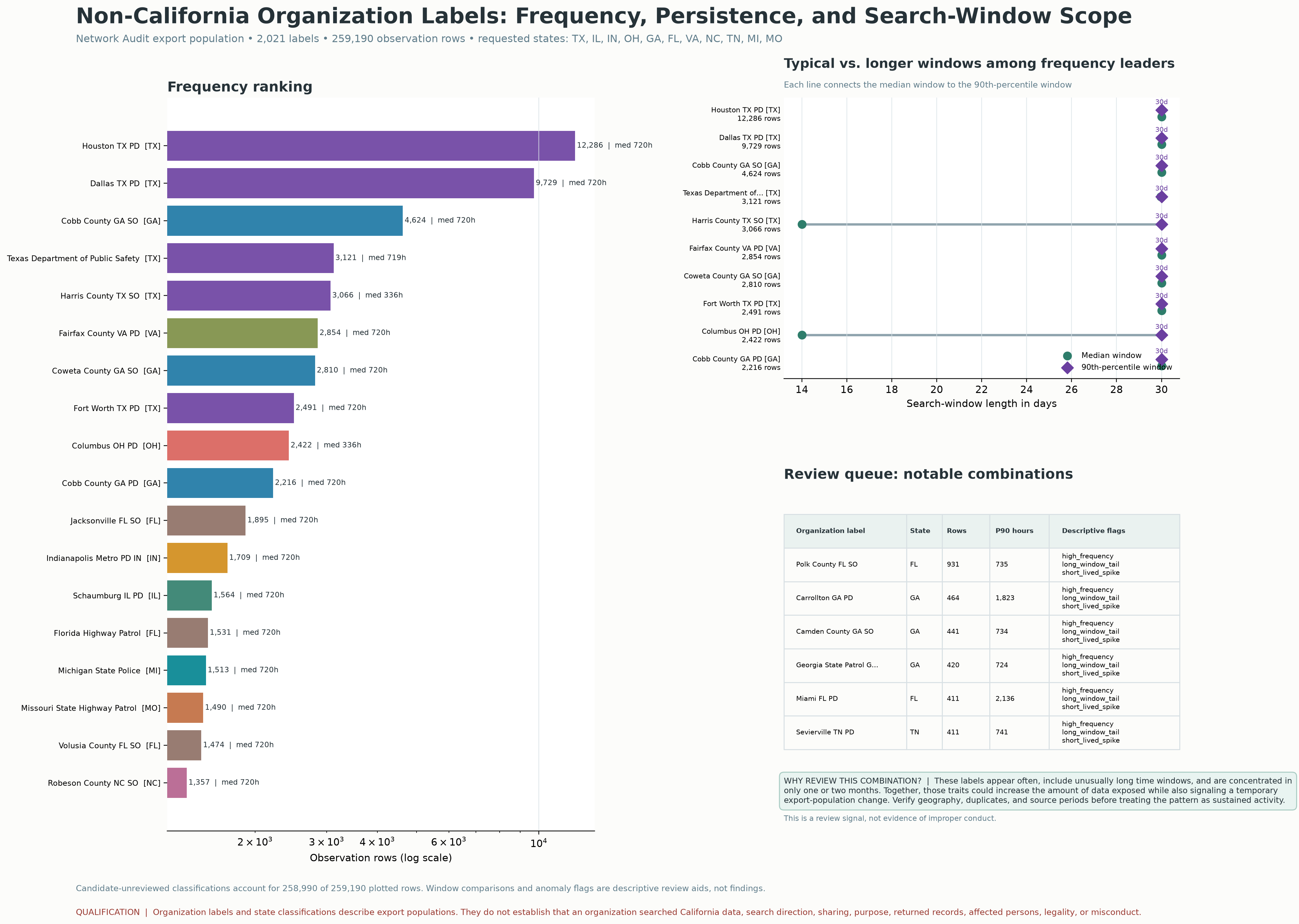Select the Fairfax County VA PD bar
Screen dimensions: 1299x924
[x=242, y=333]
